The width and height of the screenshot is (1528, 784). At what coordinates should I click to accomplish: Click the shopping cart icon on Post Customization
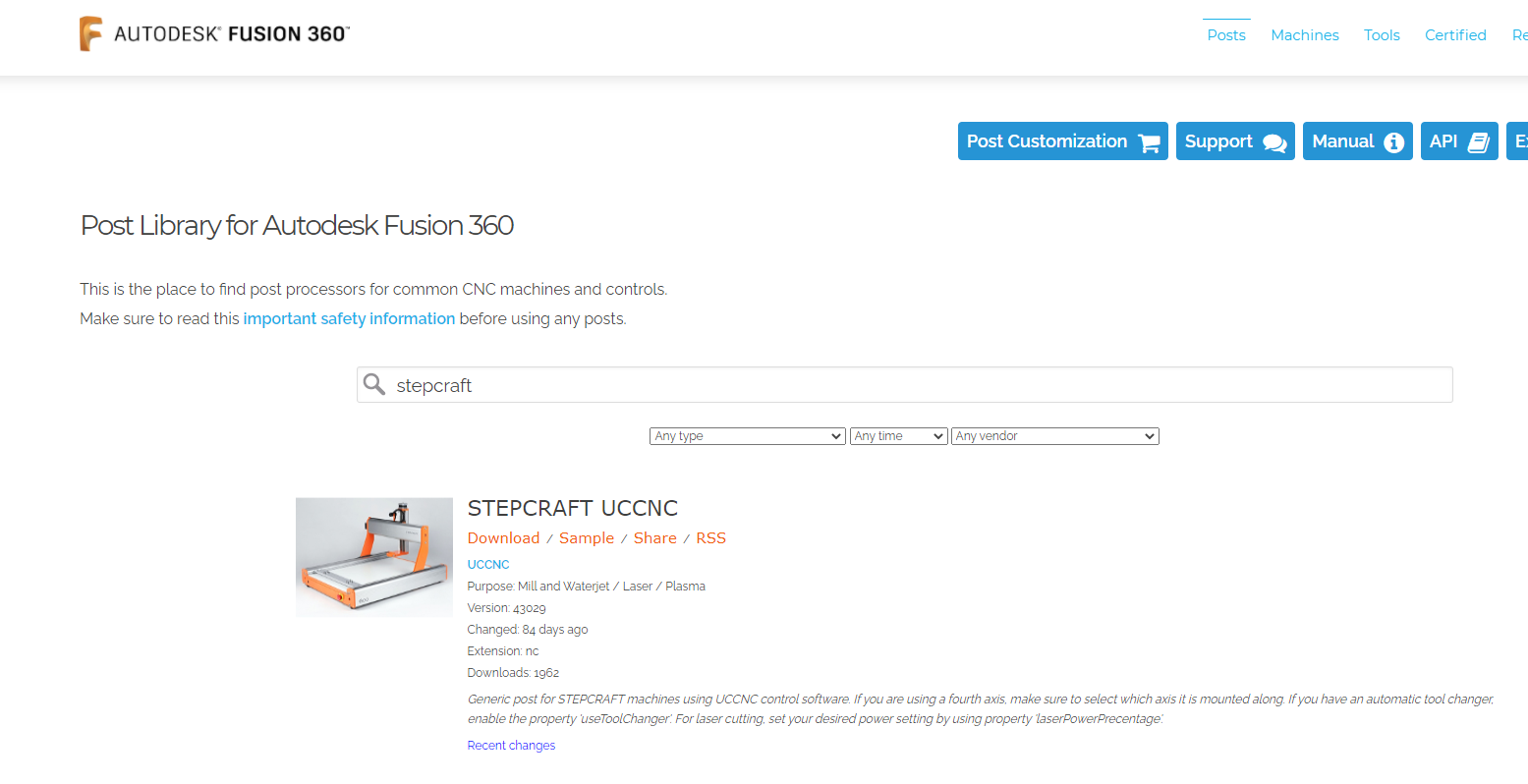pos(1149,142)
